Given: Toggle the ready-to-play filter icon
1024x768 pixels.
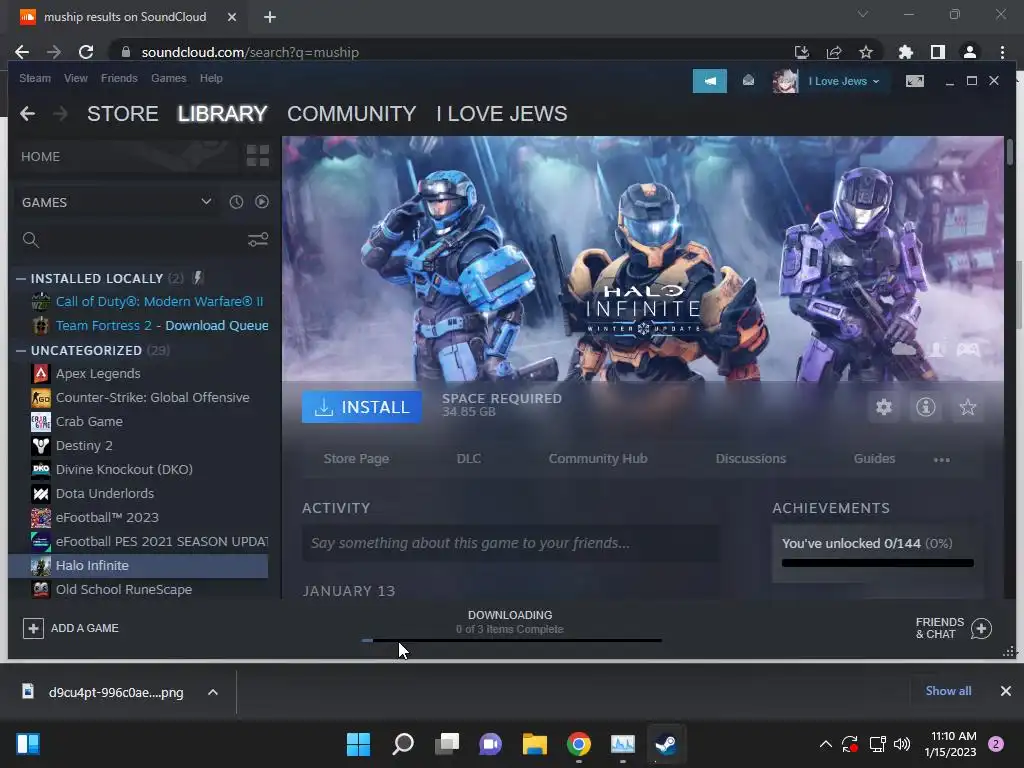Looking at the screenshot, I should 262,202.
